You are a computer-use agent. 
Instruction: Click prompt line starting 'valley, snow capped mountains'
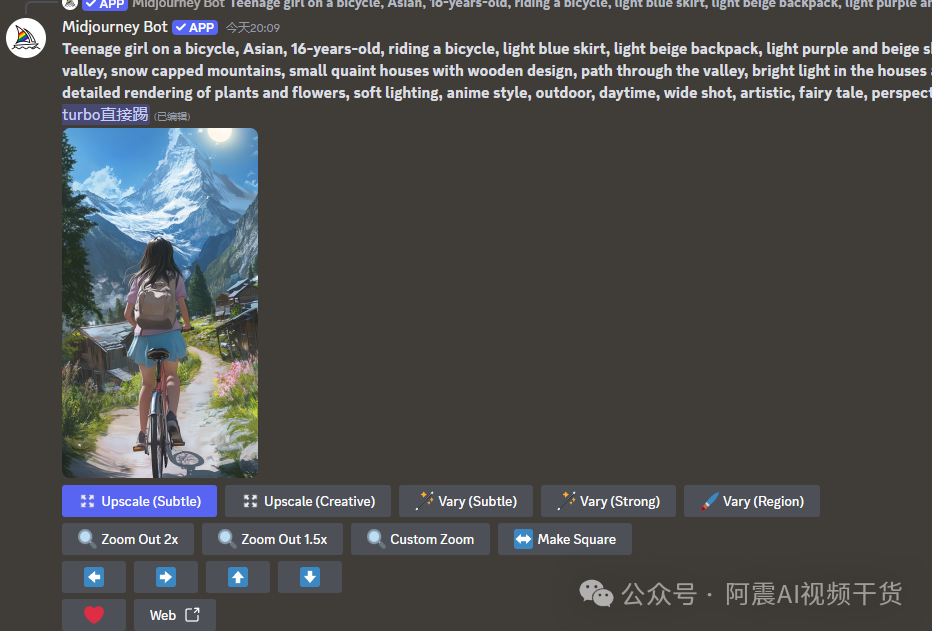tap(497, 71)
